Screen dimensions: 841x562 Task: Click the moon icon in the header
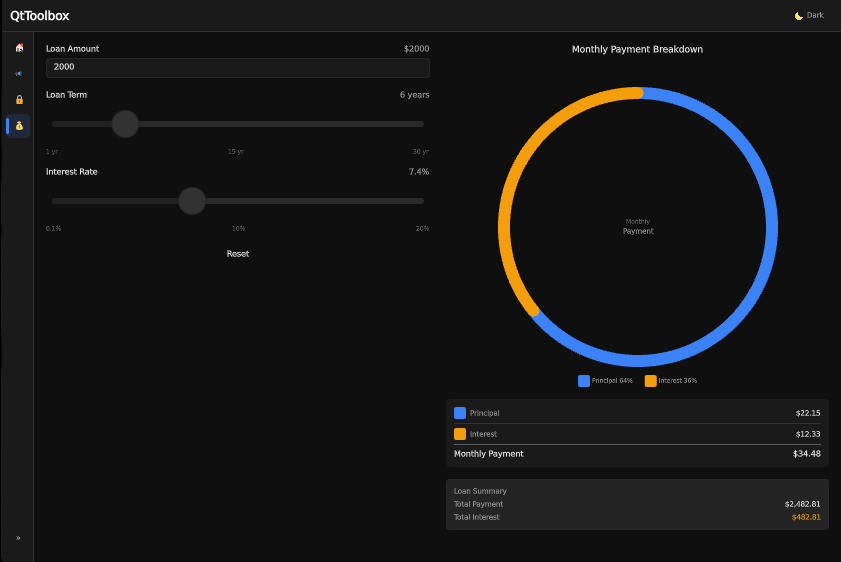[798, 16]
